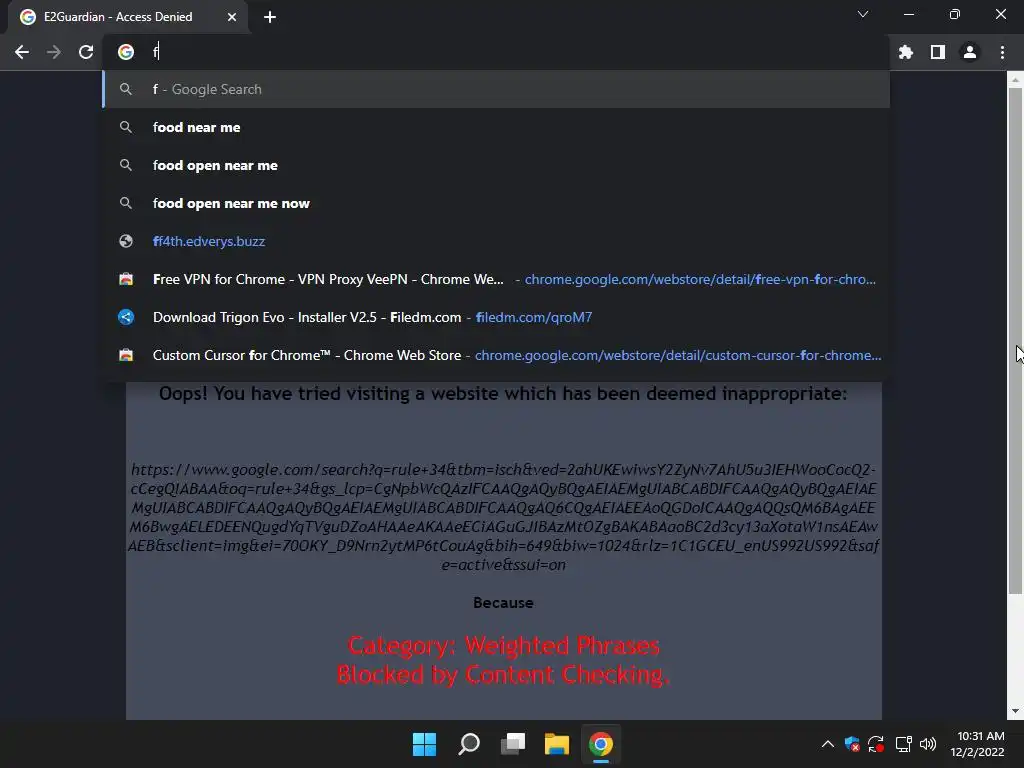Viewport: 1024px width, 768px height.
Task: Open the Free VPN for Chrome VeePN suggestion
Action: coord(496,279)
